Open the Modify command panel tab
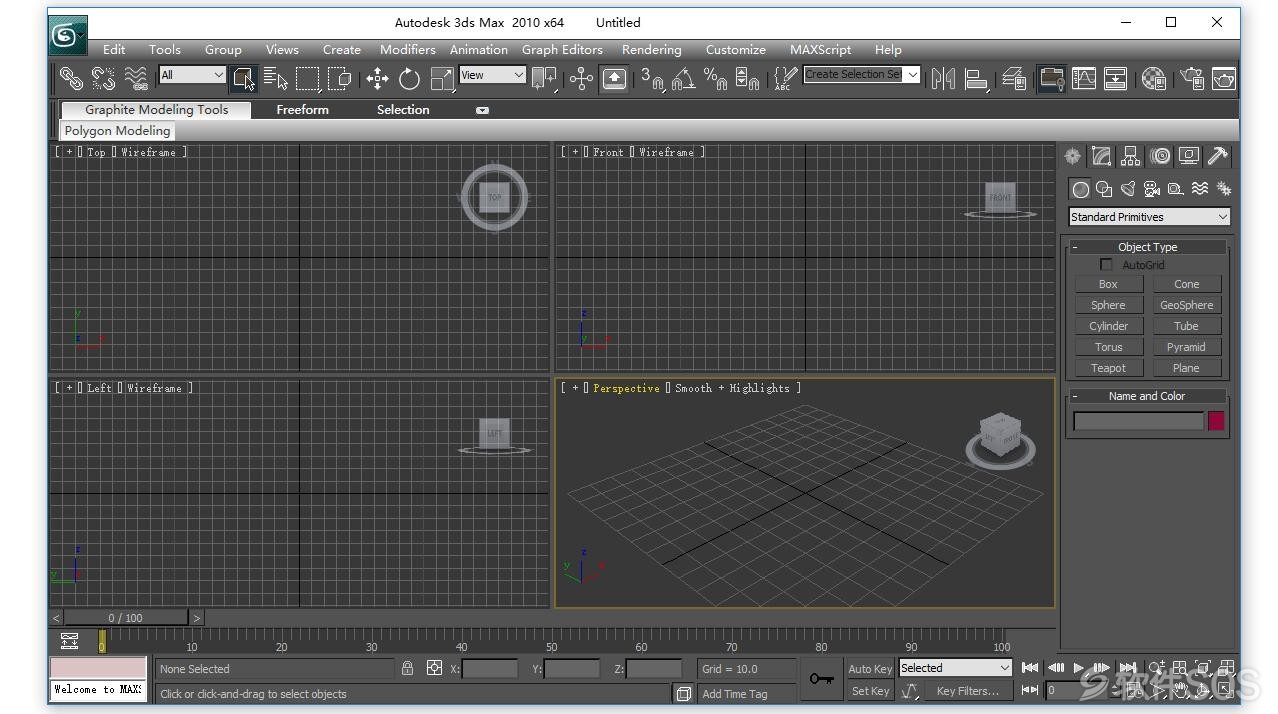Viewport: 1278px width, 714px height. click(x=1101, y=156)
